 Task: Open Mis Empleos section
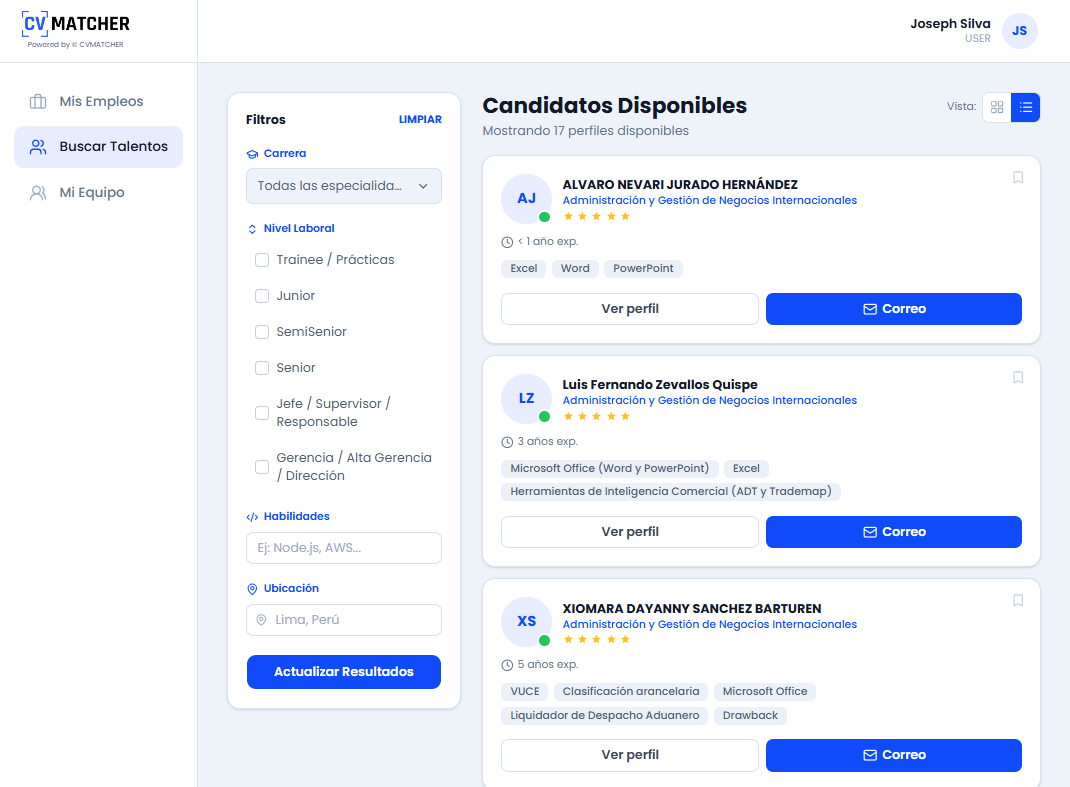[99, 102]
